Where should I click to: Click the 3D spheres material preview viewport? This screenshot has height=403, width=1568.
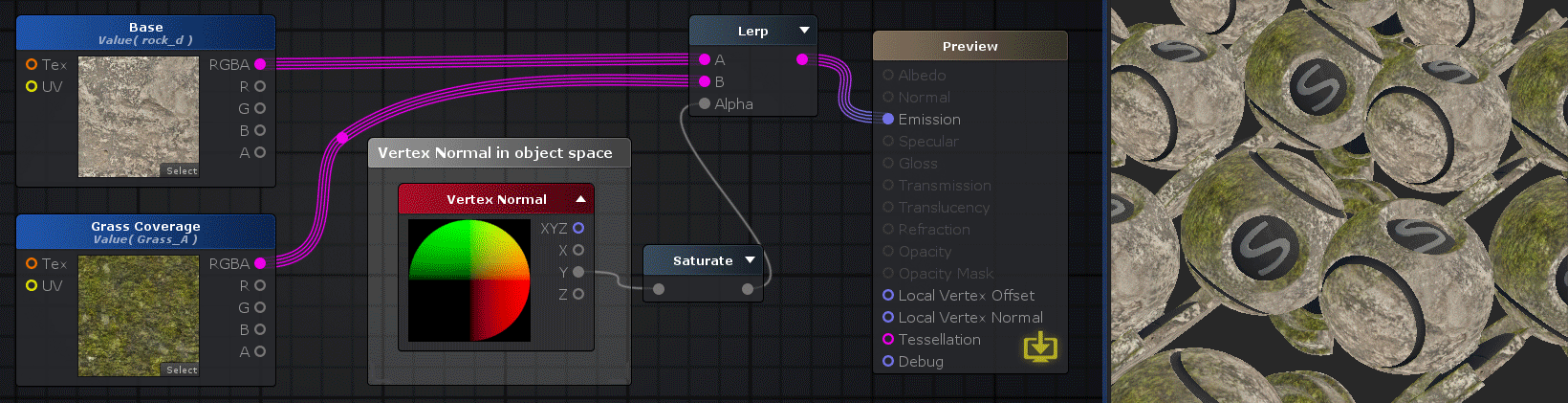click(x=1339, y=201)
